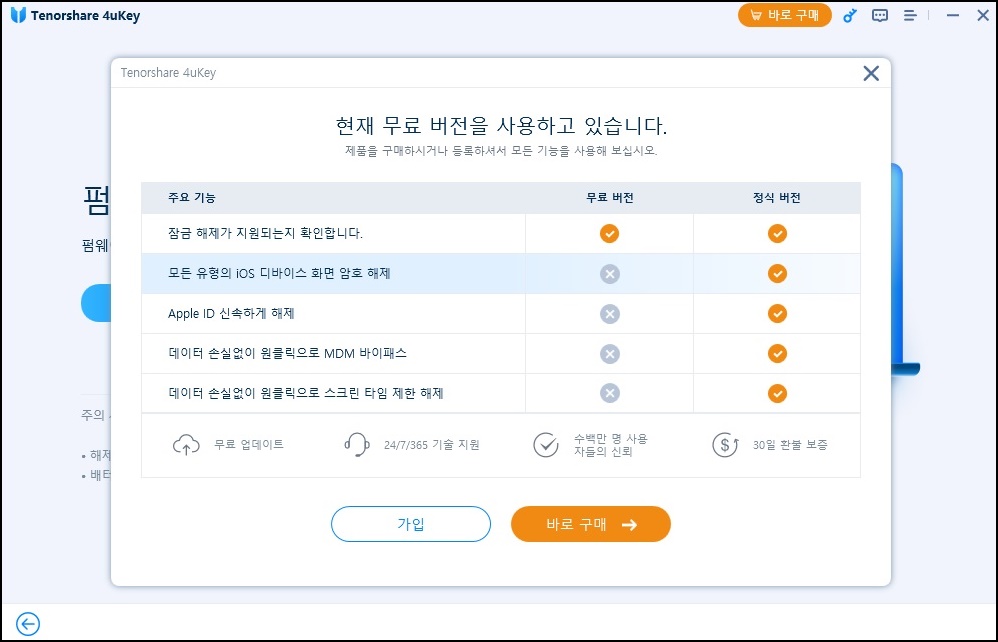998x642 pixels.
Task: Click the 정식 버전 column header
Action: [777, 198]
